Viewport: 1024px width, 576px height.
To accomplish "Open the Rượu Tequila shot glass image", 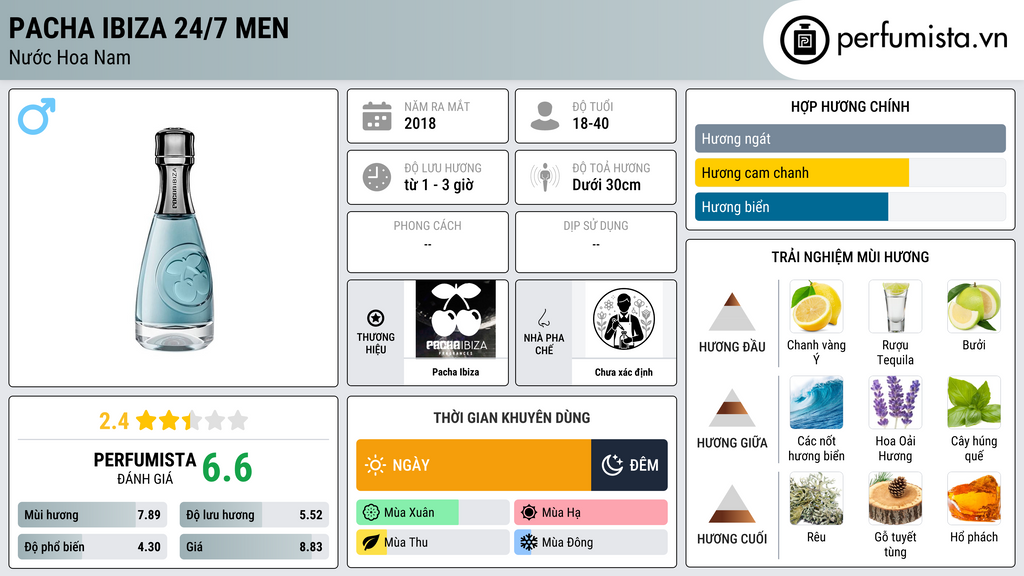I will point(895,306).
